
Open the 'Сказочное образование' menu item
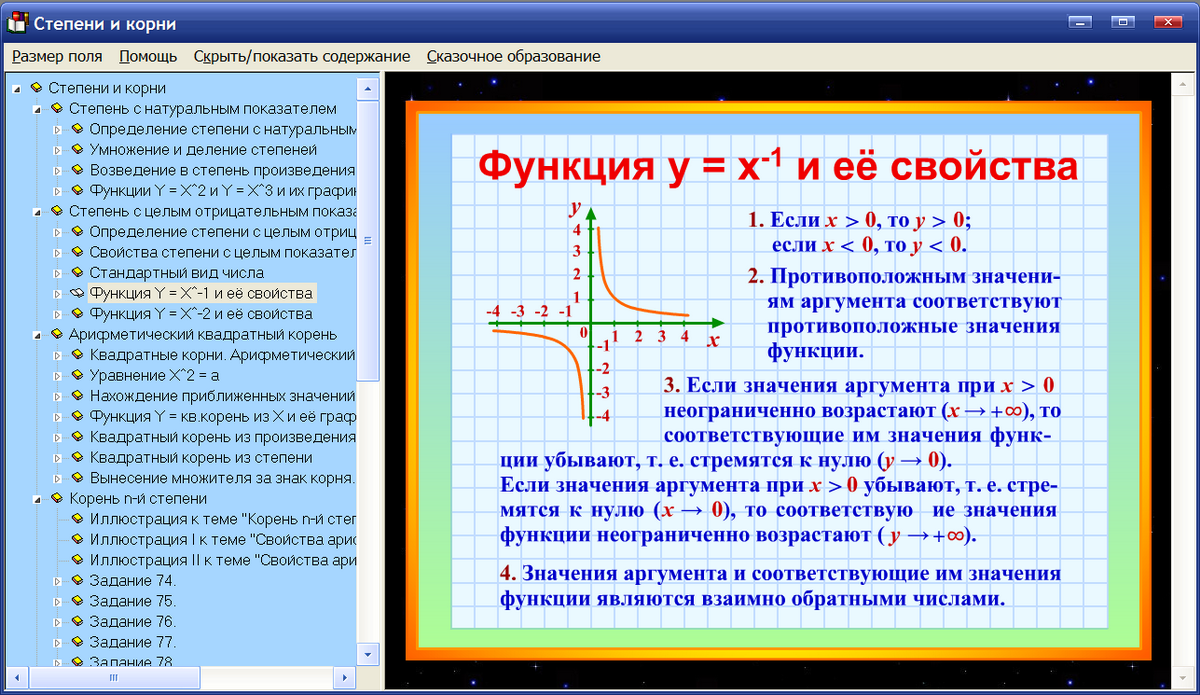point(513,56)
